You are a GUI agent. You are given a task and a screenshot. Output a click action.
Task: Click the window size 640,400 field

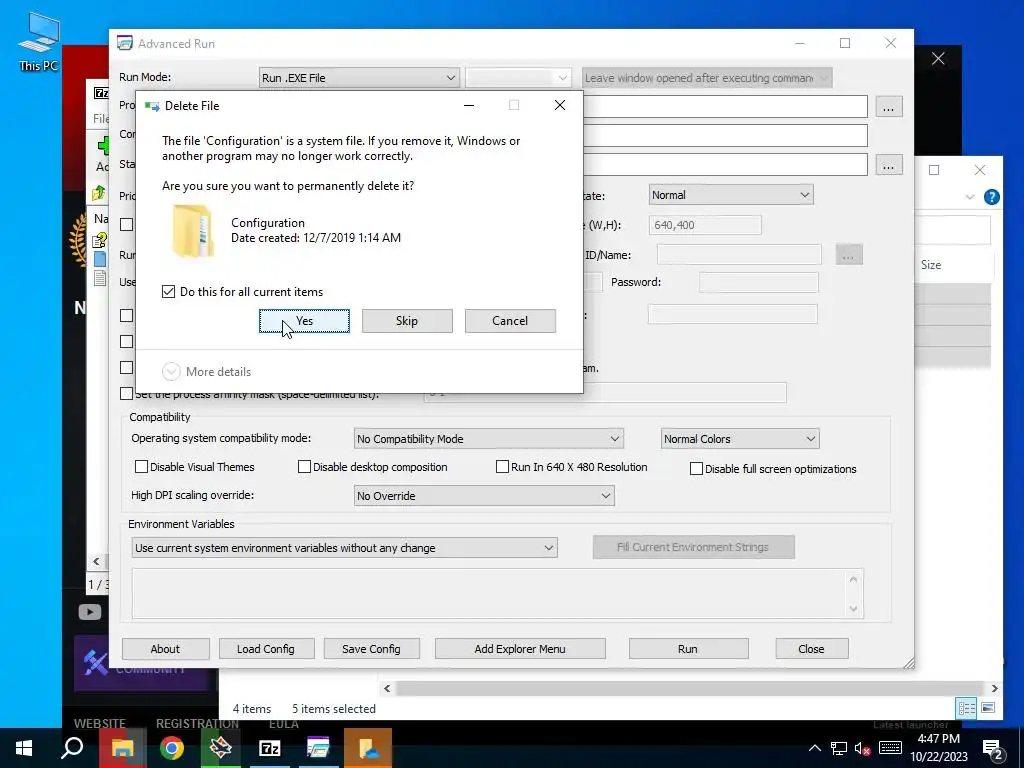[x=705, y=225]
